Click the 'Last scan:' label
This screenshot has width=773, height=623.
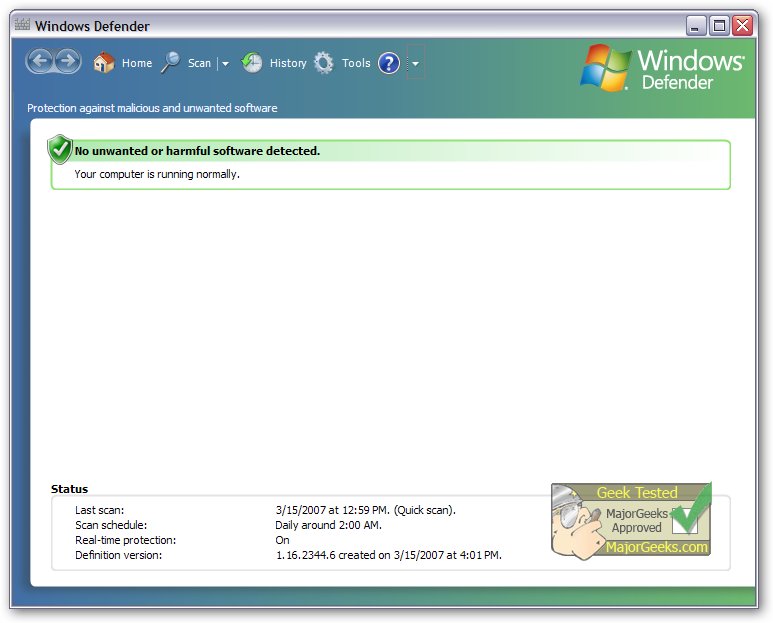100,510
